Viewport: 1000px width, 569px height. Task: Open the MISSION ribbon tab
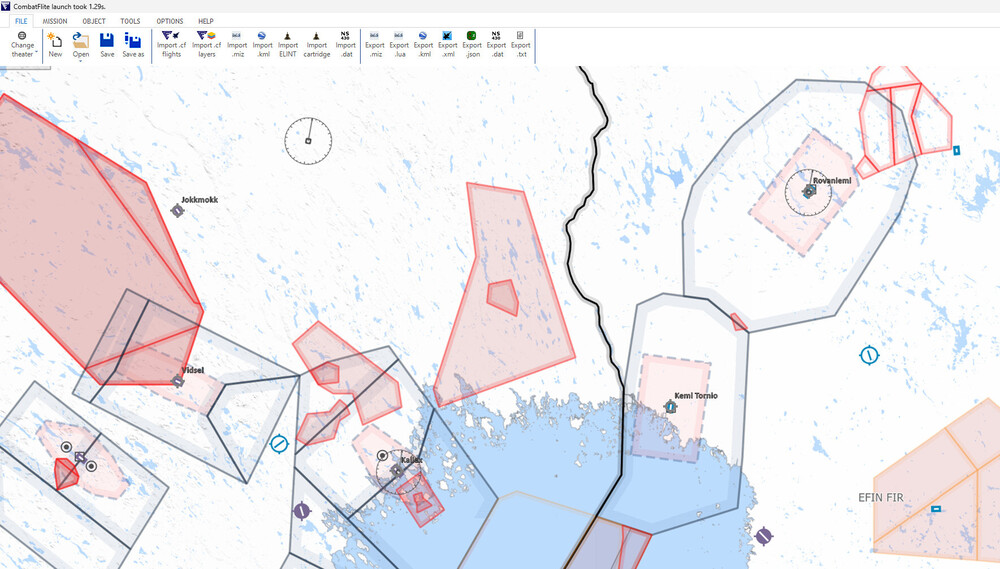point(55,21)
